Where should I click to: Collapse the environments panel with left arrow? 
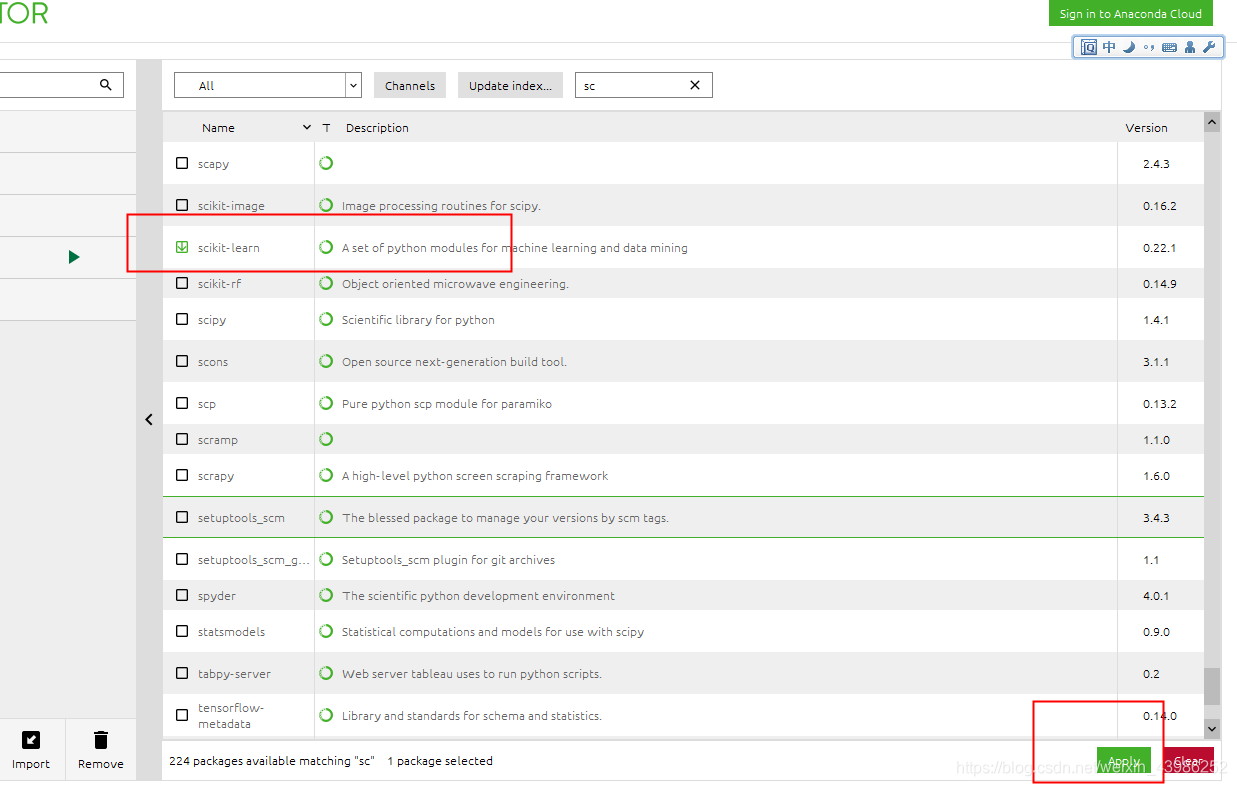(149, 420)
